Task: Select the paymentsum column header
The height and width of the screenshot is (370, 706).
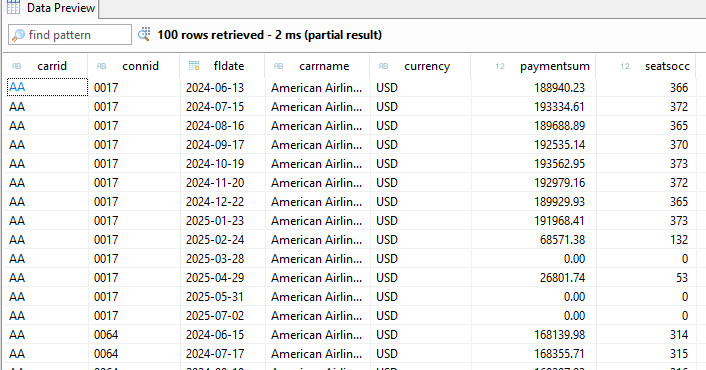Action: click(534, 66)
